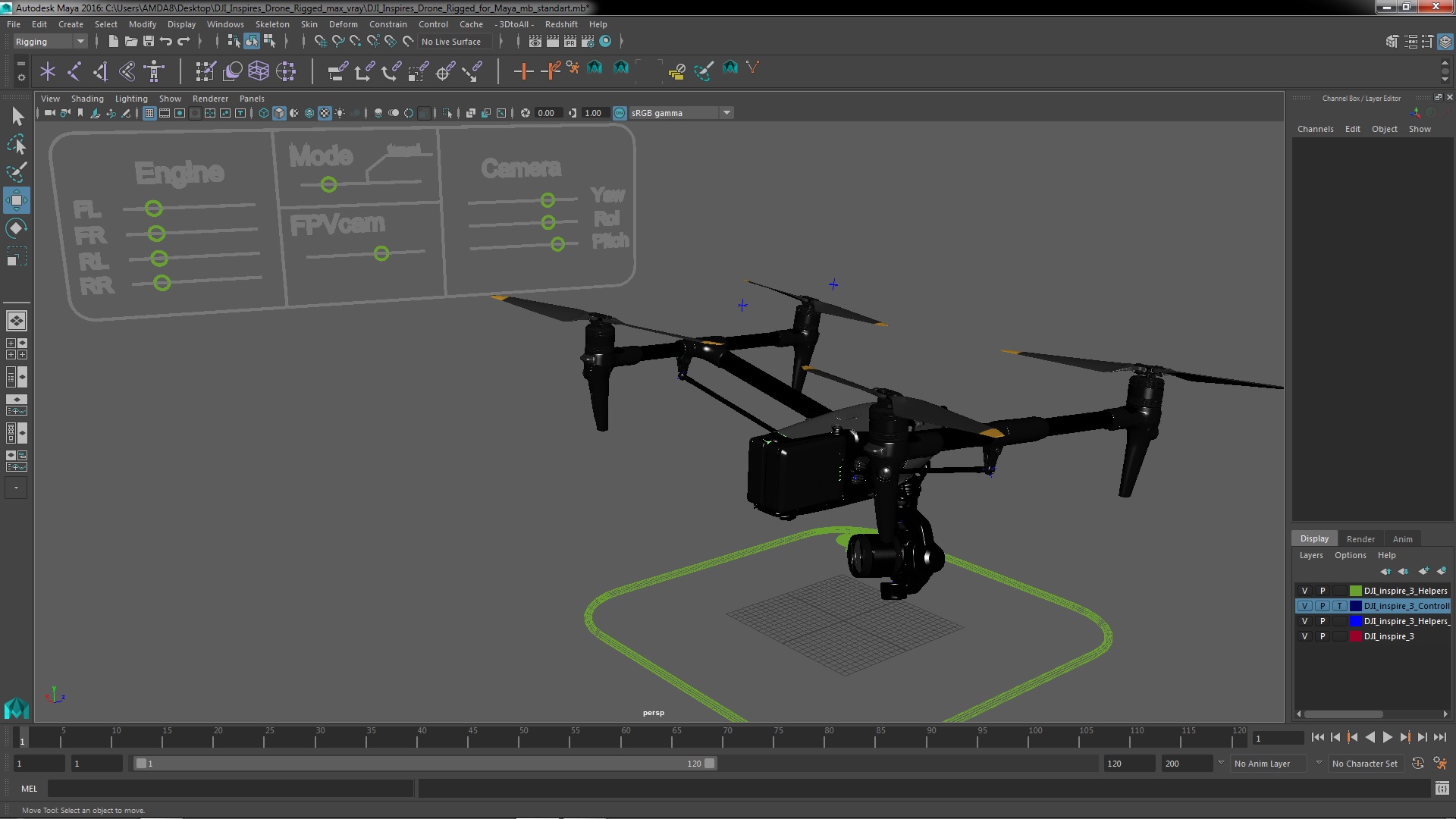This screenshot has height=819, width=1456.
Task: Toggle visibility of DJI_inspire_3 red layer
Action: (1304, 636)
